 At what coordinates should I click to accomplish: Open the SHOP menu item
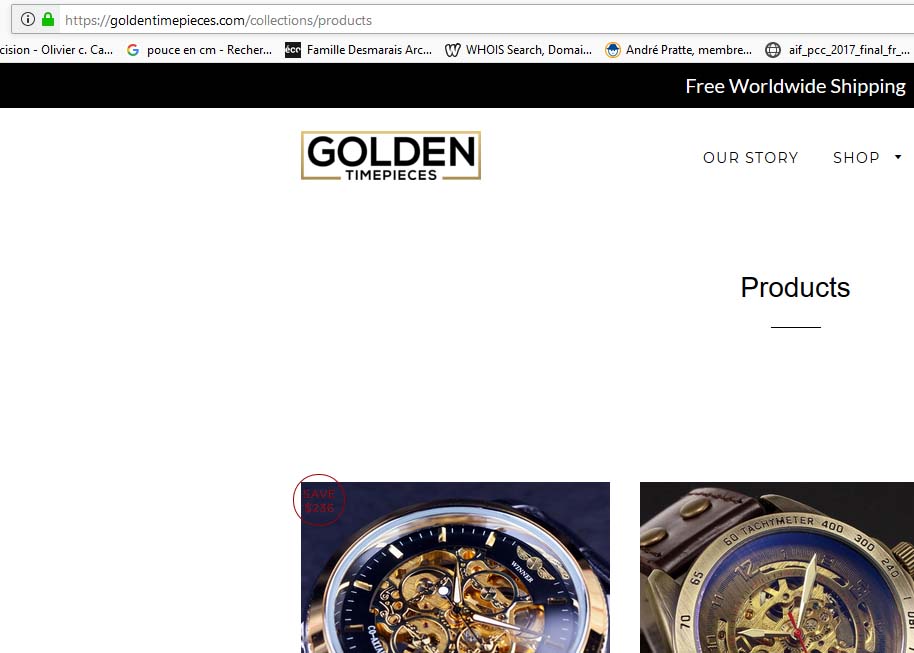pos(856,157)
